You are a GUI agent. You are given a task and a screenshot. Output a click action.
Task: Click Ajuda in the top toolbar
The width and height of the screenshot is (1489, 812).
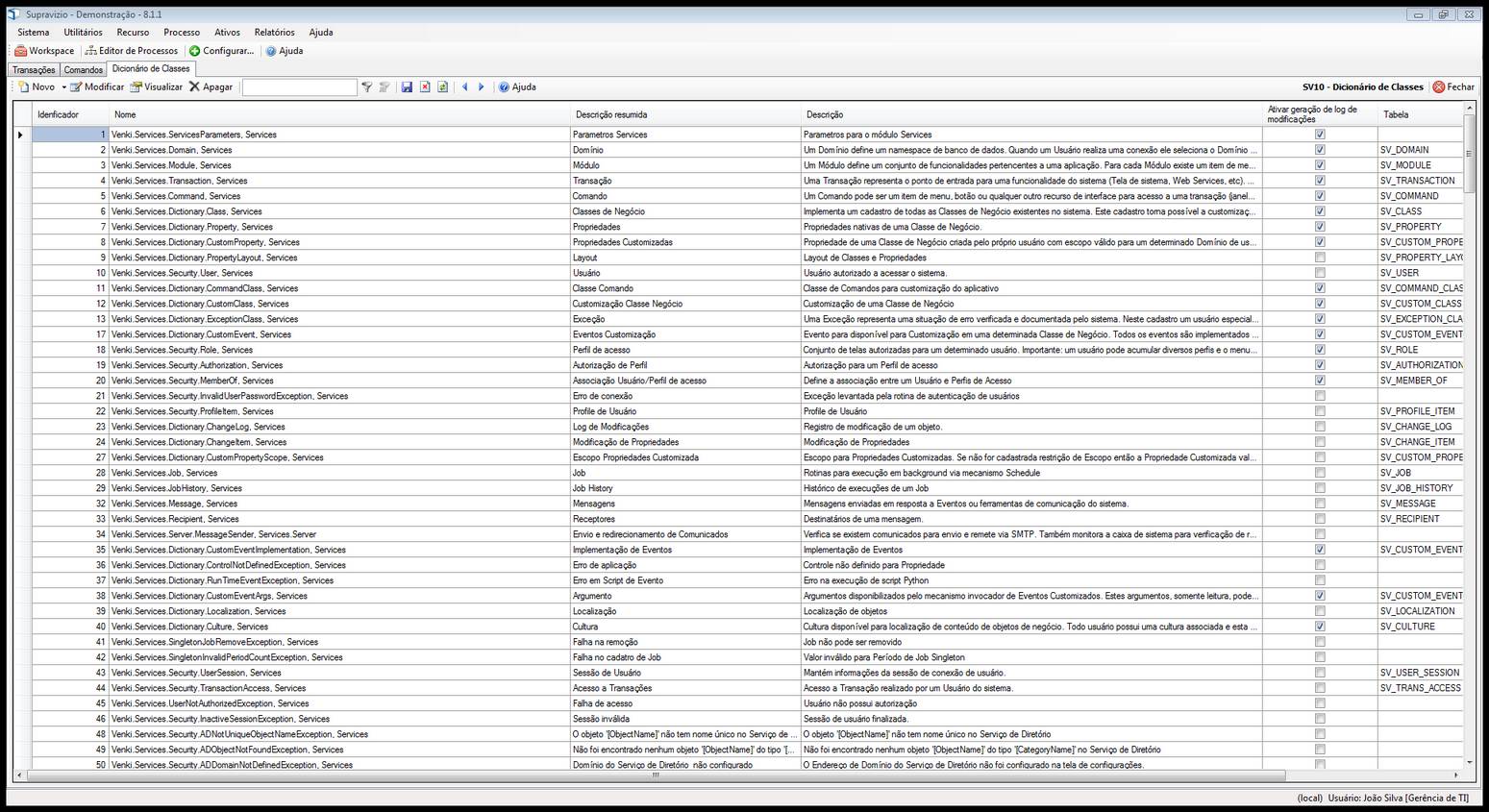coord(285,51)
